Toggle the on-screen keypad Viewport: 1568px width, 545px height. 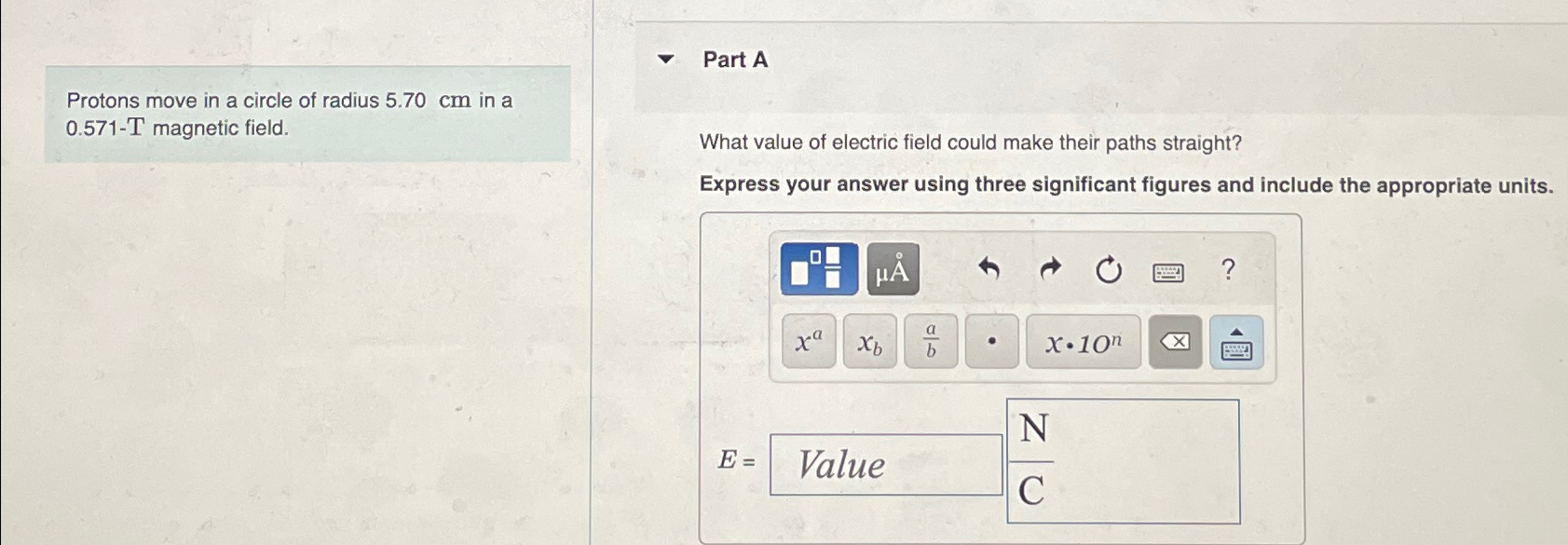click(x=1236, y=343)
